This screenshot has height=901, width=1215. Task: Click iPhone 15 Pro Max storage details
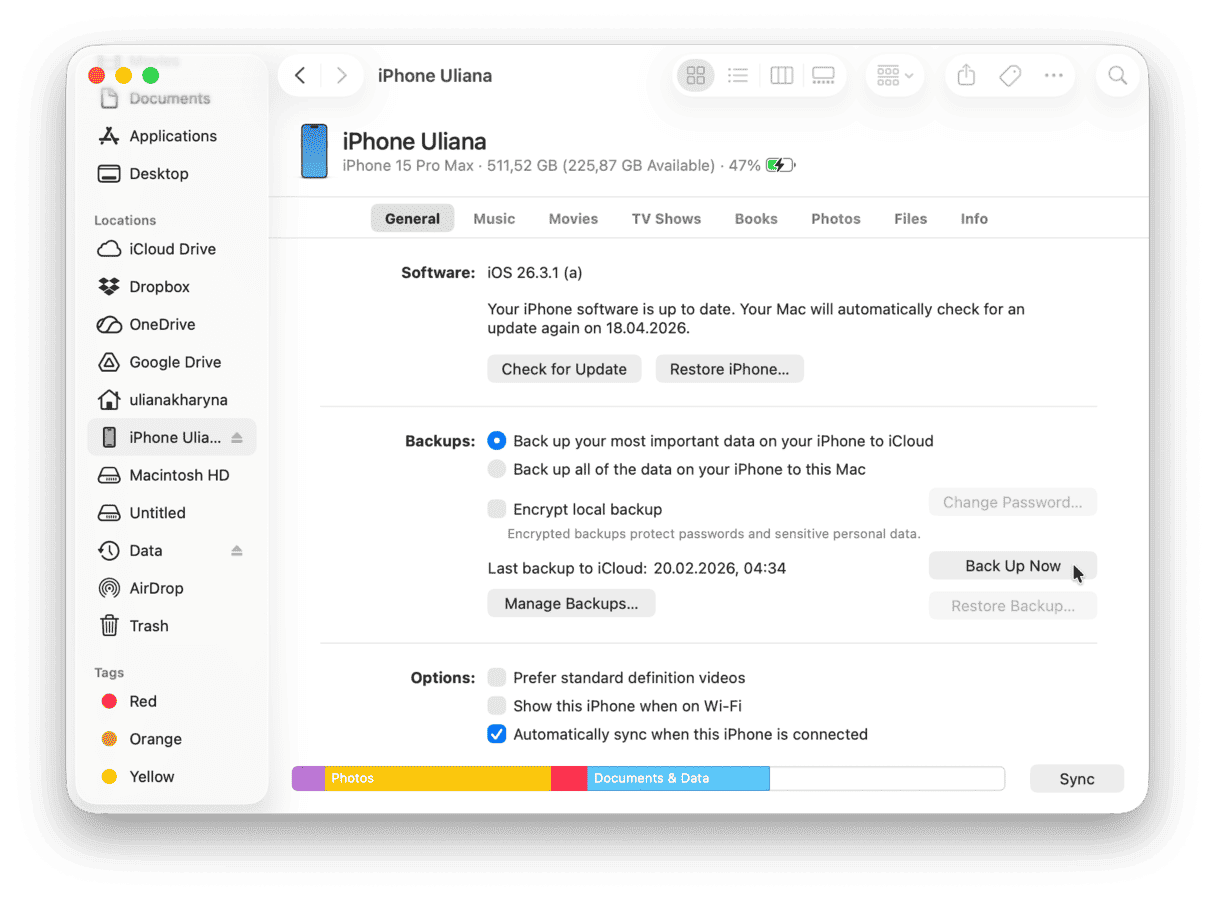[529, 166]
